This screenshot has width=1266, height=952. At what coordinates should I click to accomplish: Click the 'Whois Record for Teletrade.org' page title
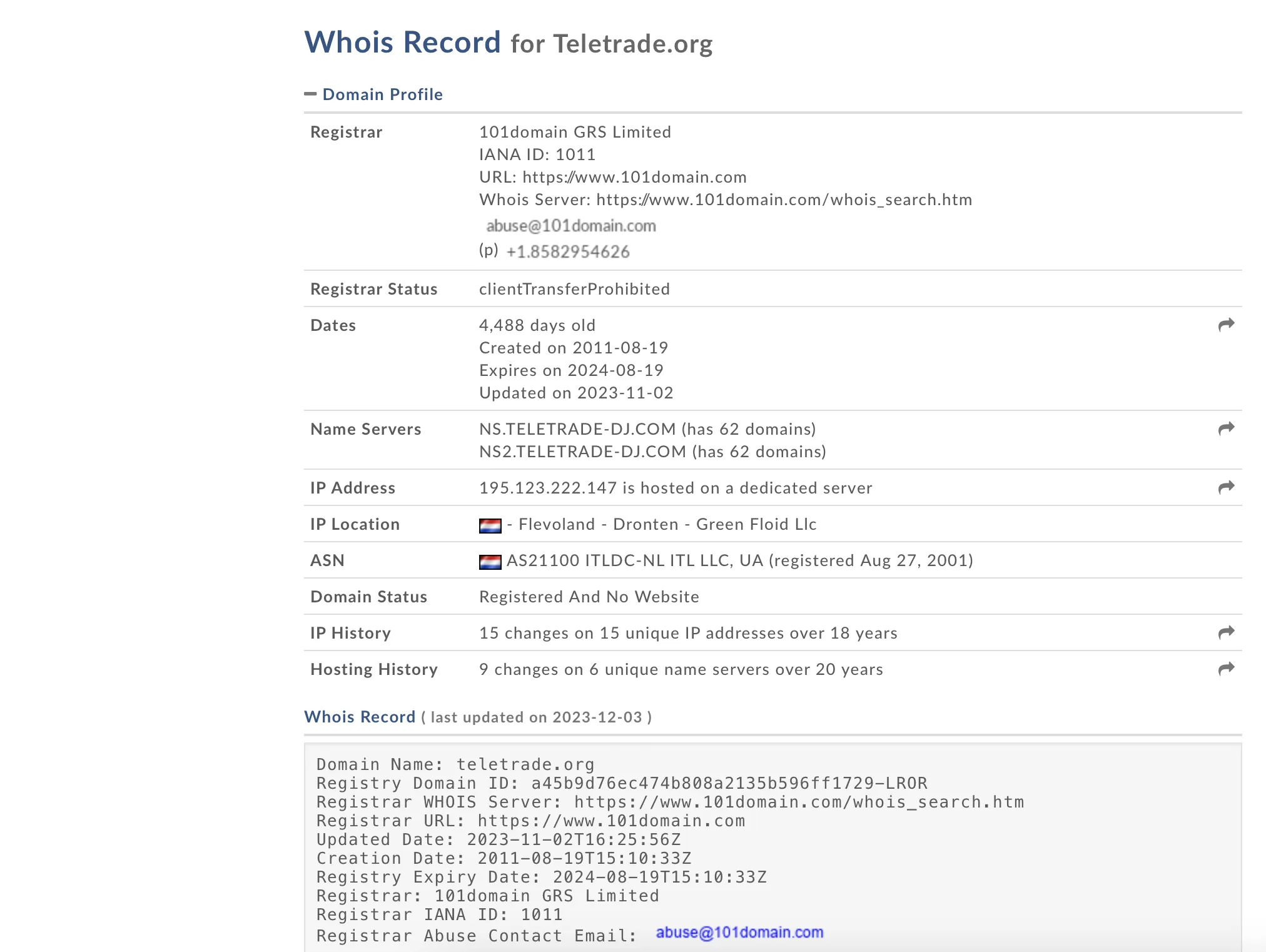[509, 43]
